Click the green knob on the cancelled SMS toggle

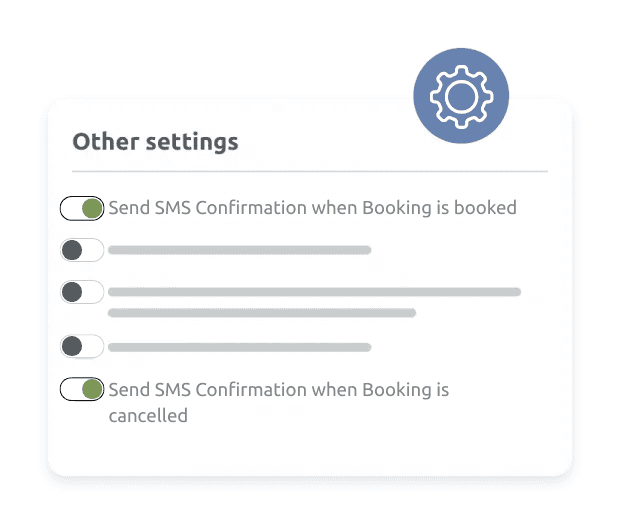pyautogui.click(x=92, y=389)
